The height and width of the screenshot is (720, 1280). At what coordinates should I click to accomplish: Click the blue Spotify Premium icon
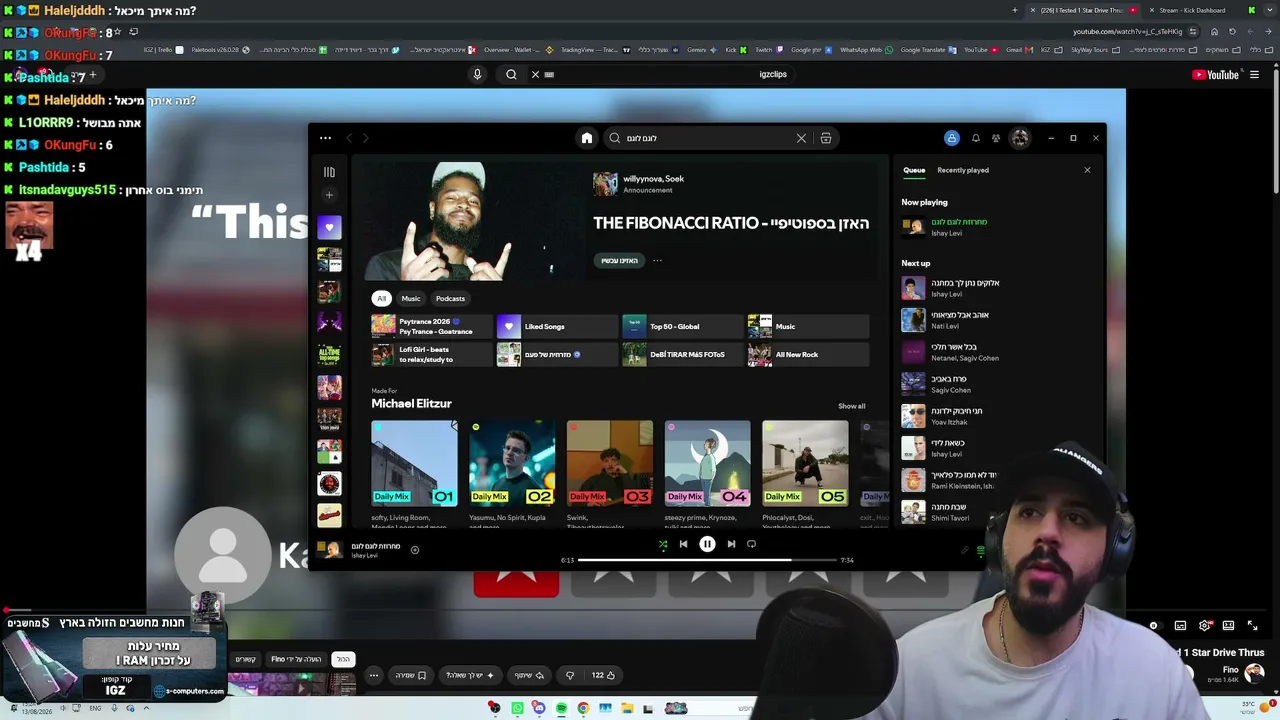(952, 138)
